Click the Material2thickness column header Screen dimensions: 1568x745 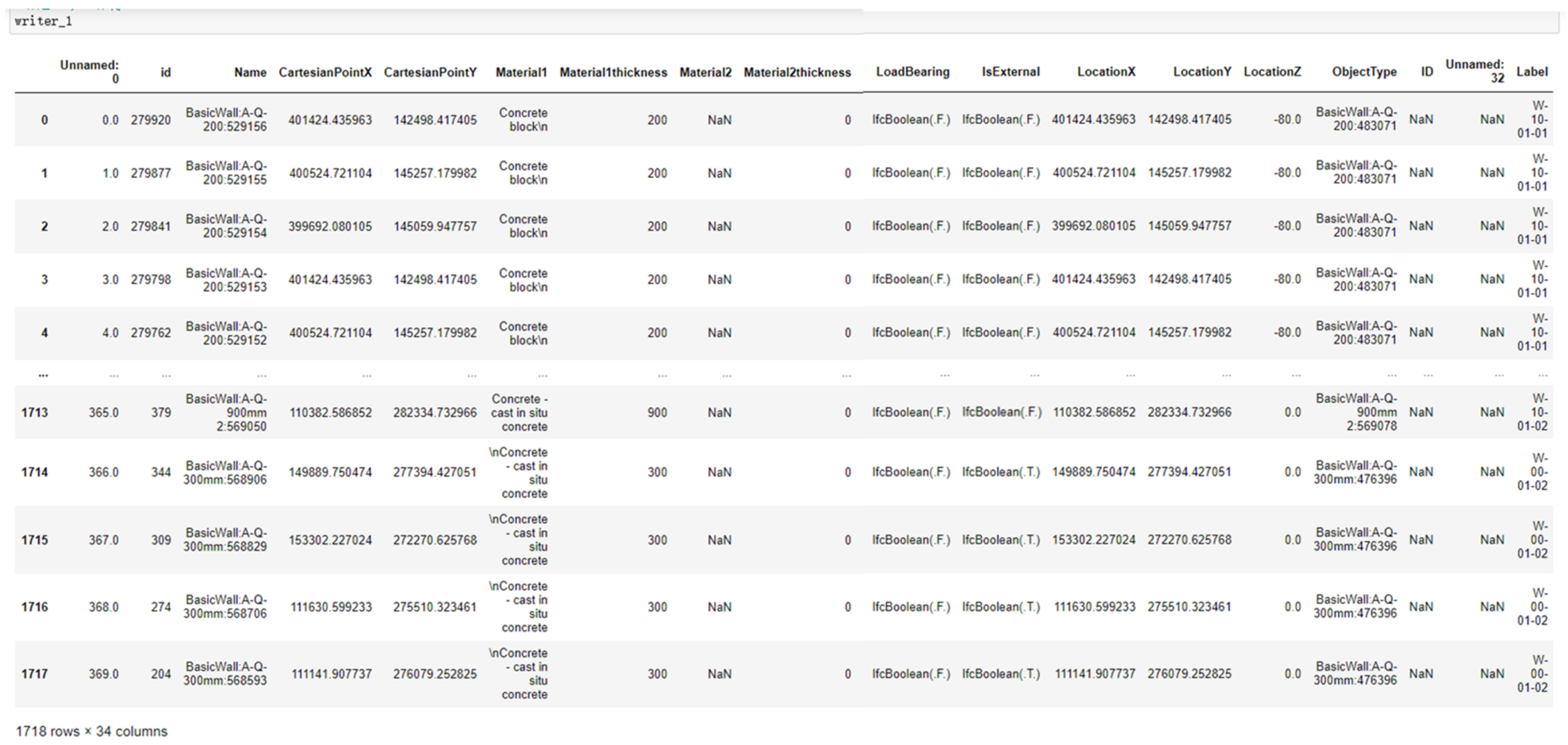[x=797, y=72]
